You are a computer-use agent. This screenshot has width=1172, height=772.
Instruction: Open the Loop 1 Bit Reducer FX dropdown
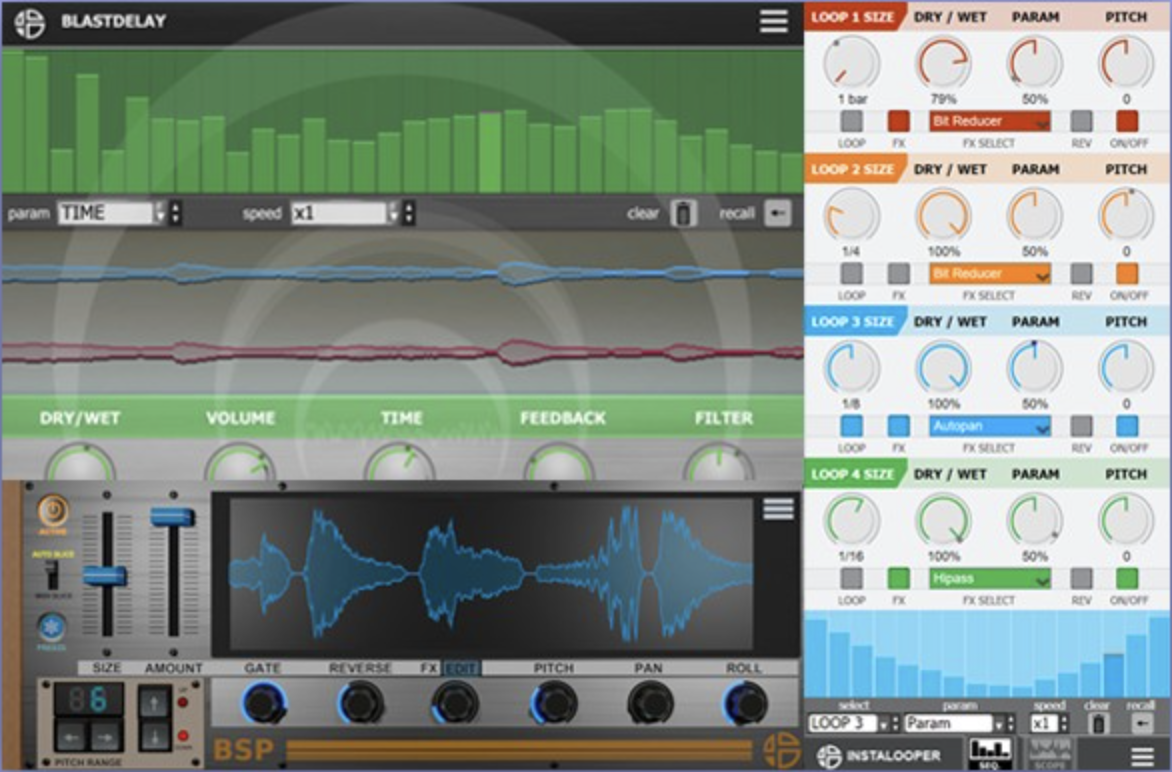click(990, 121)
